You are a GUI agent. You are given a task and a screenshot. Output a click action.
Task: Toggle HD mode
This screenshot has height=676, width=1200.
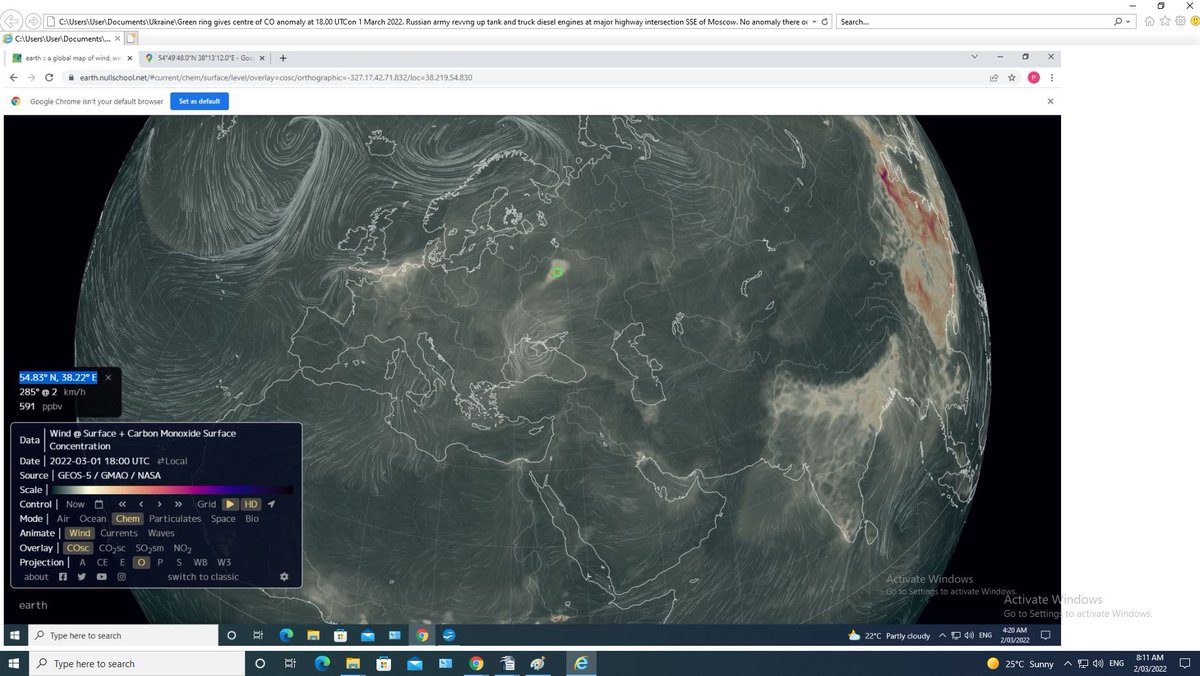251,504
